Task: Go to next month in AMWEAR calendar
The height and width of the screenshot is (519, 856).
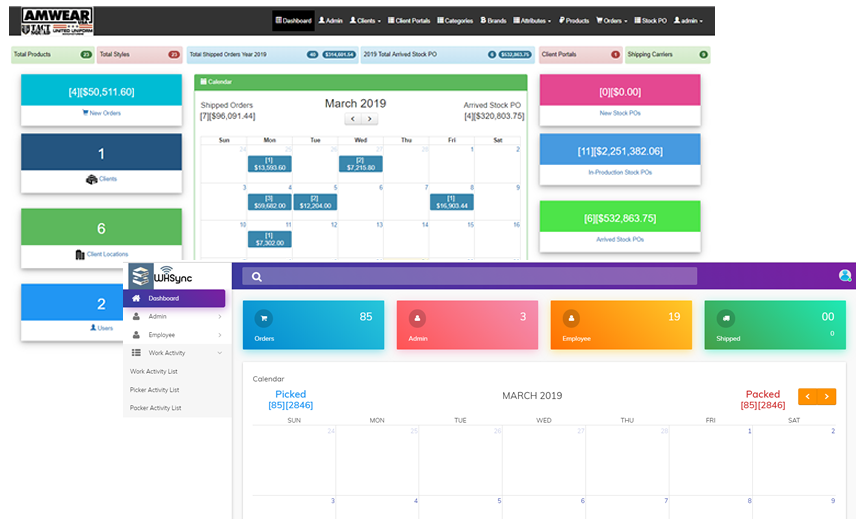Action: (370, 118)
